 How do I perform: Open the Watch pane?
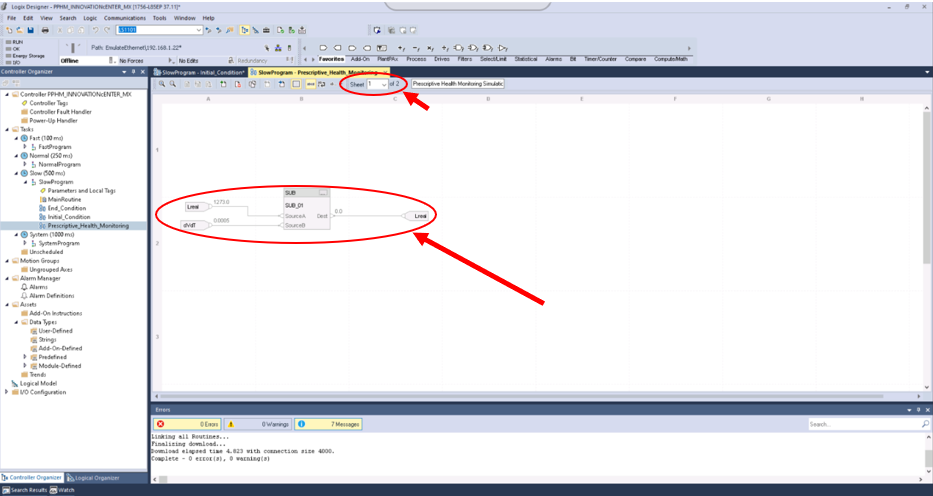pos(62,490)
